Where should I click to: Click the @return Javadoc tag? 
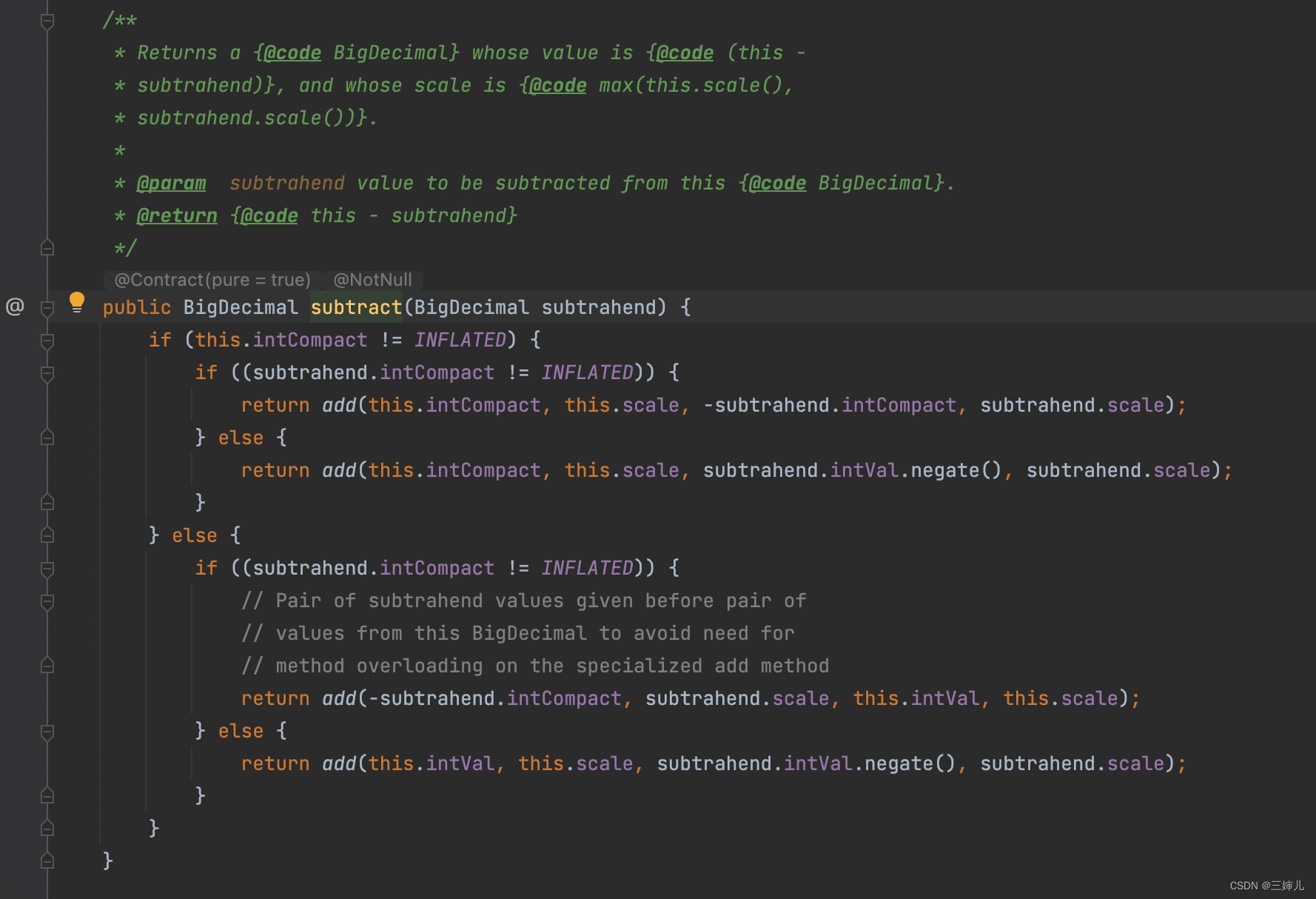tap(177, 216)
